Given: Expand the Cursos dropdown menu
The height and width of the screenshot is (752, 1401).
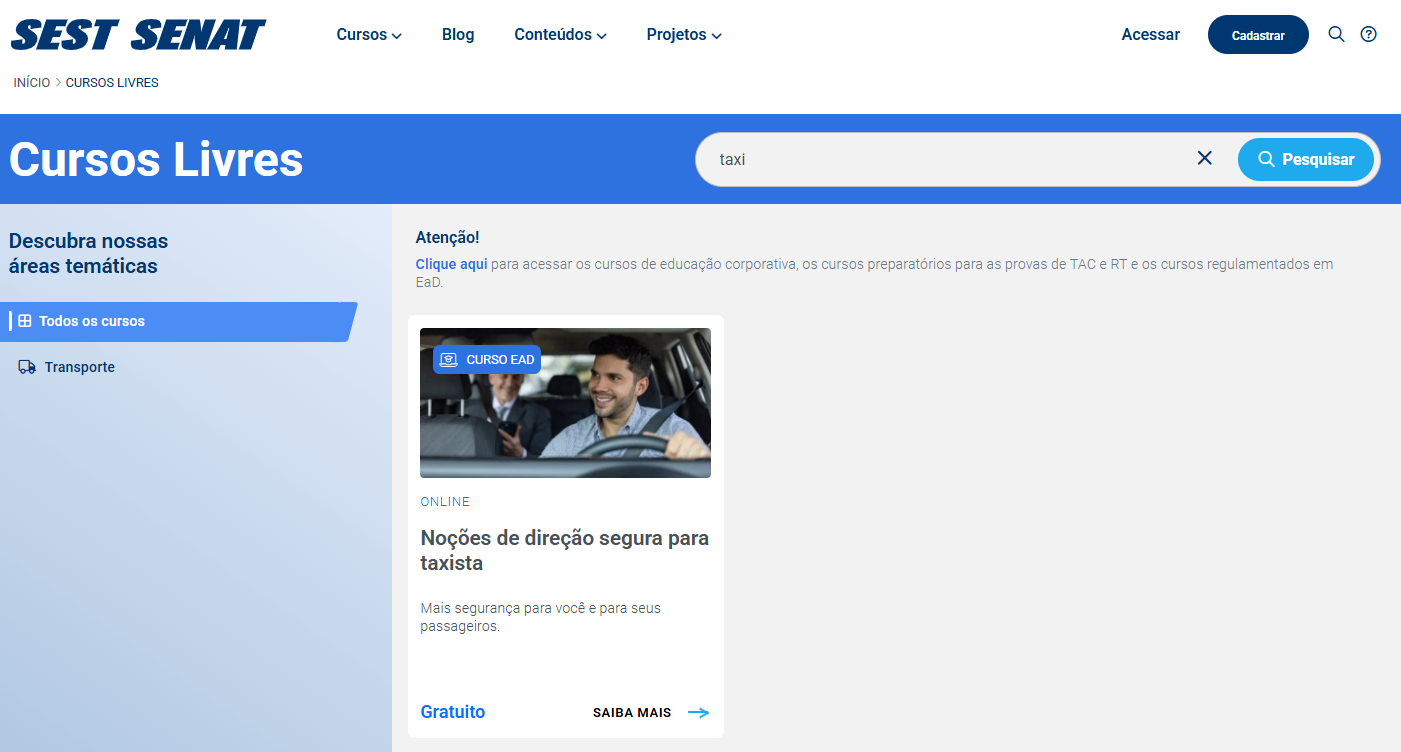Looking at the screenshot, I should point(368,35).
